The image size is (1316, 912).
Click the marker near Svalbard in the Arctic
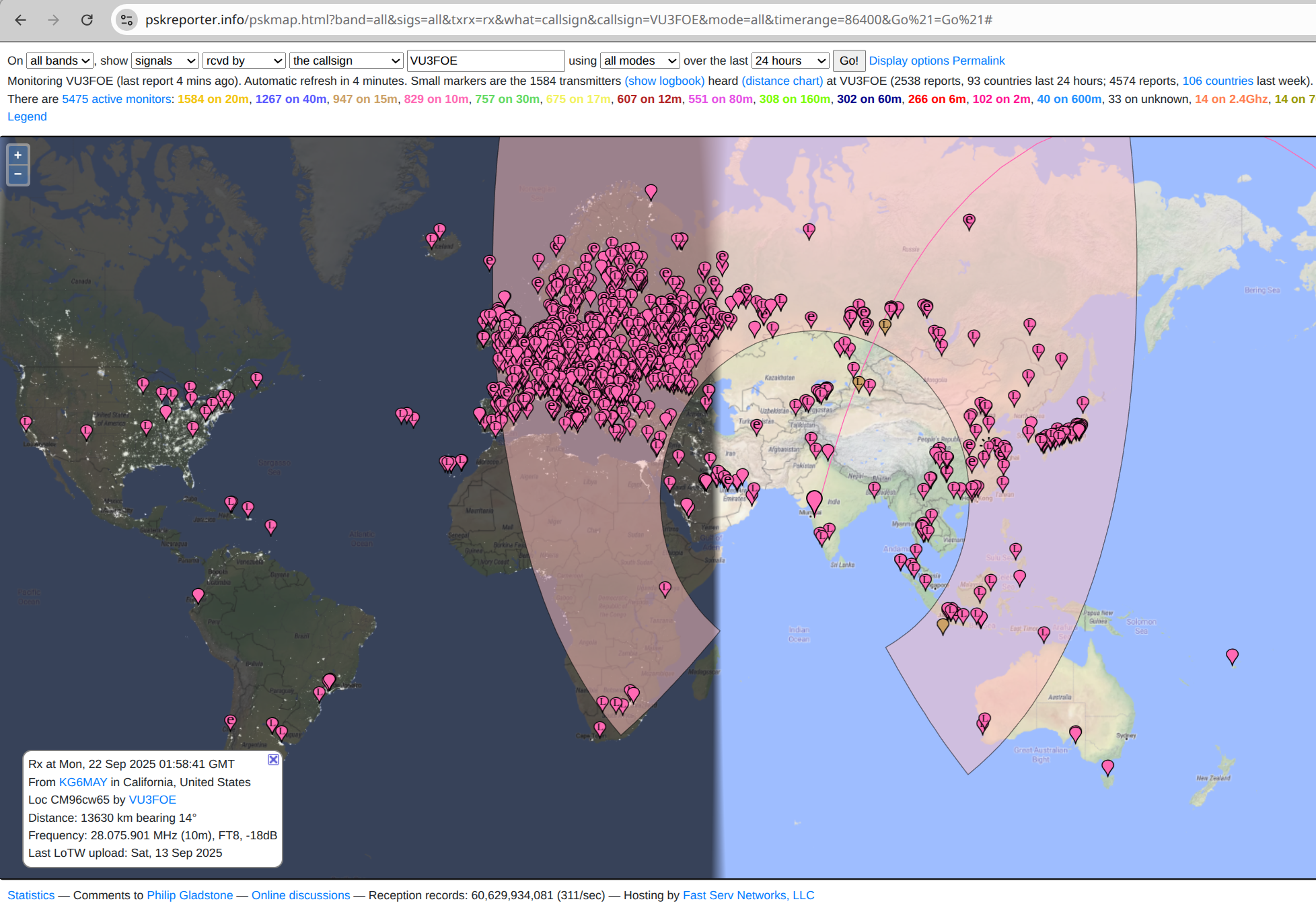(651, 191)
